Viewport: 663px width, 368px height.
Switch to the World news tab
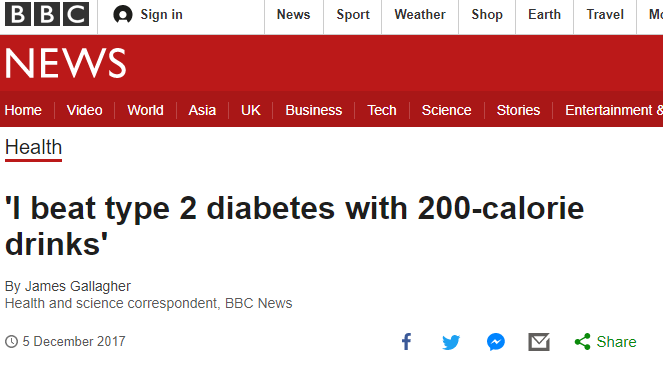pyautogui.click(x=145, y=110)
